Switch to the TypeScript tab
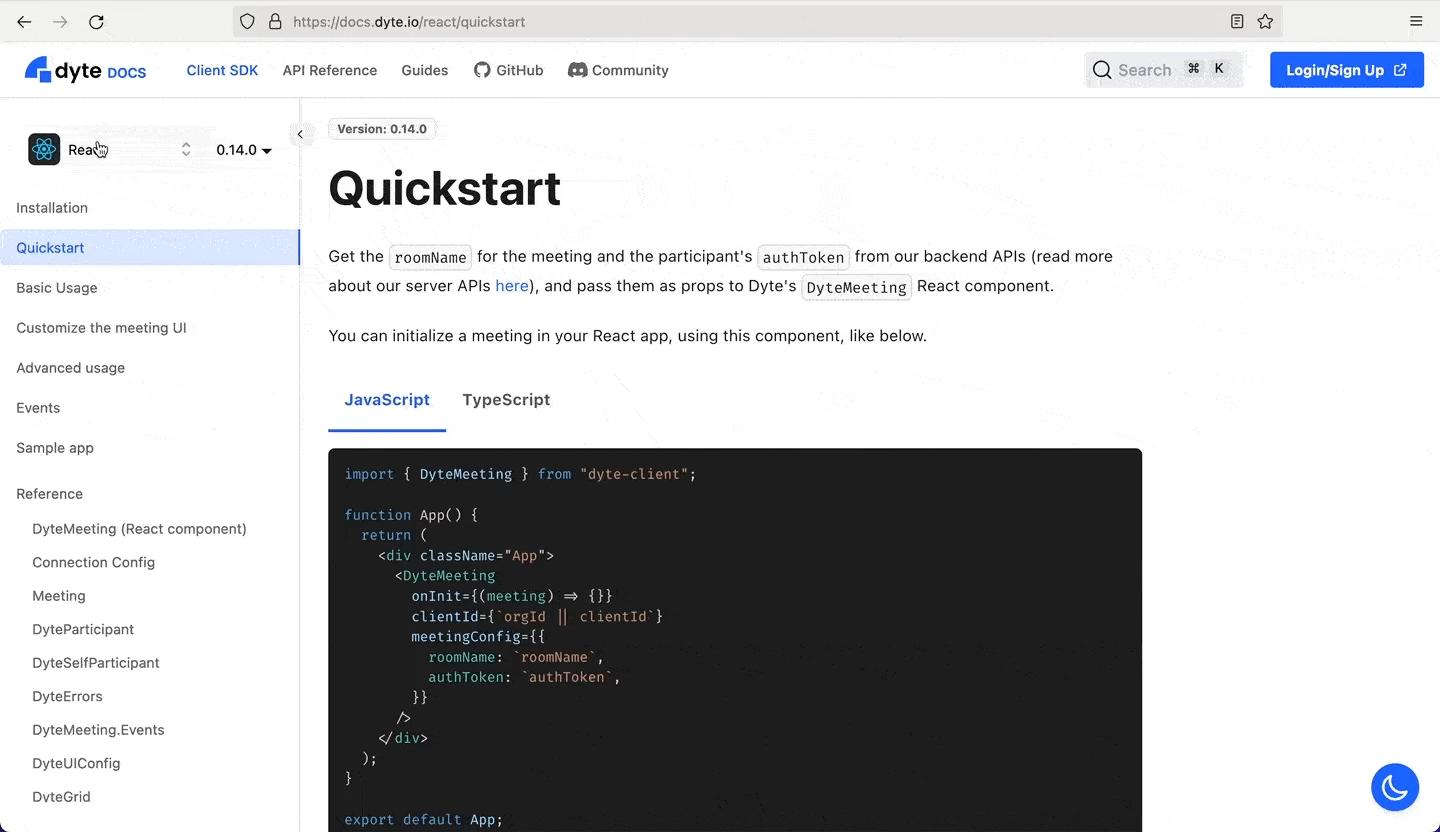1440x832 pixels. pos(506,400)
